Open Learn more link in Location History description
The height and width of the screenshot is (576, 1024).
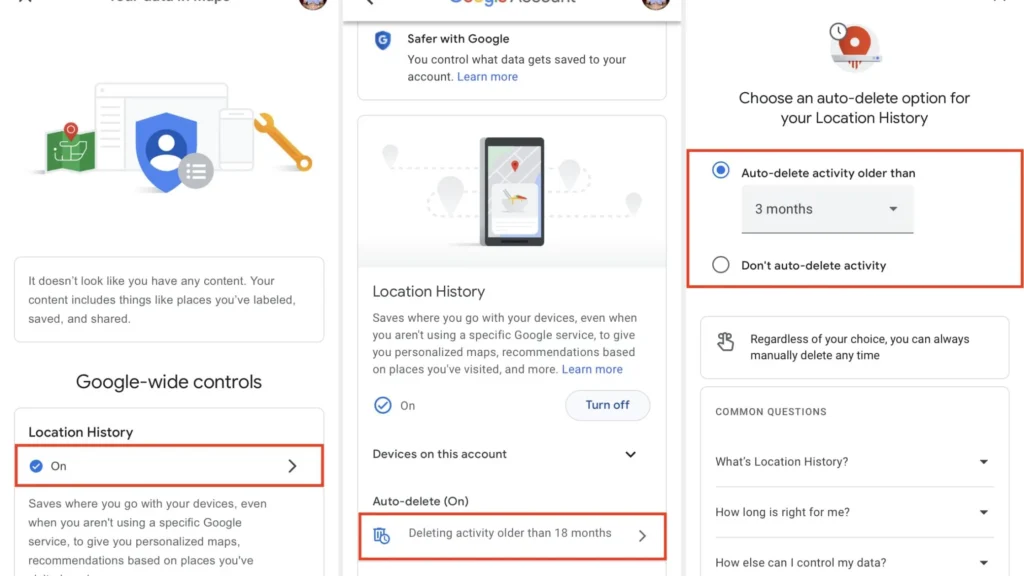(x=592, y=369)
